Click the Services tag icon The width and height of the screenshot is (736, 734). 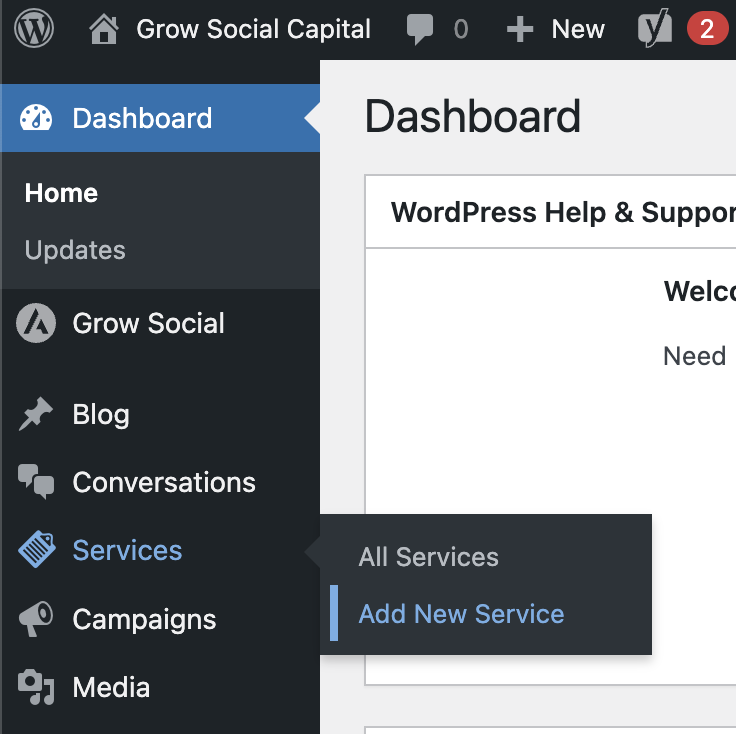pos(37,550)
